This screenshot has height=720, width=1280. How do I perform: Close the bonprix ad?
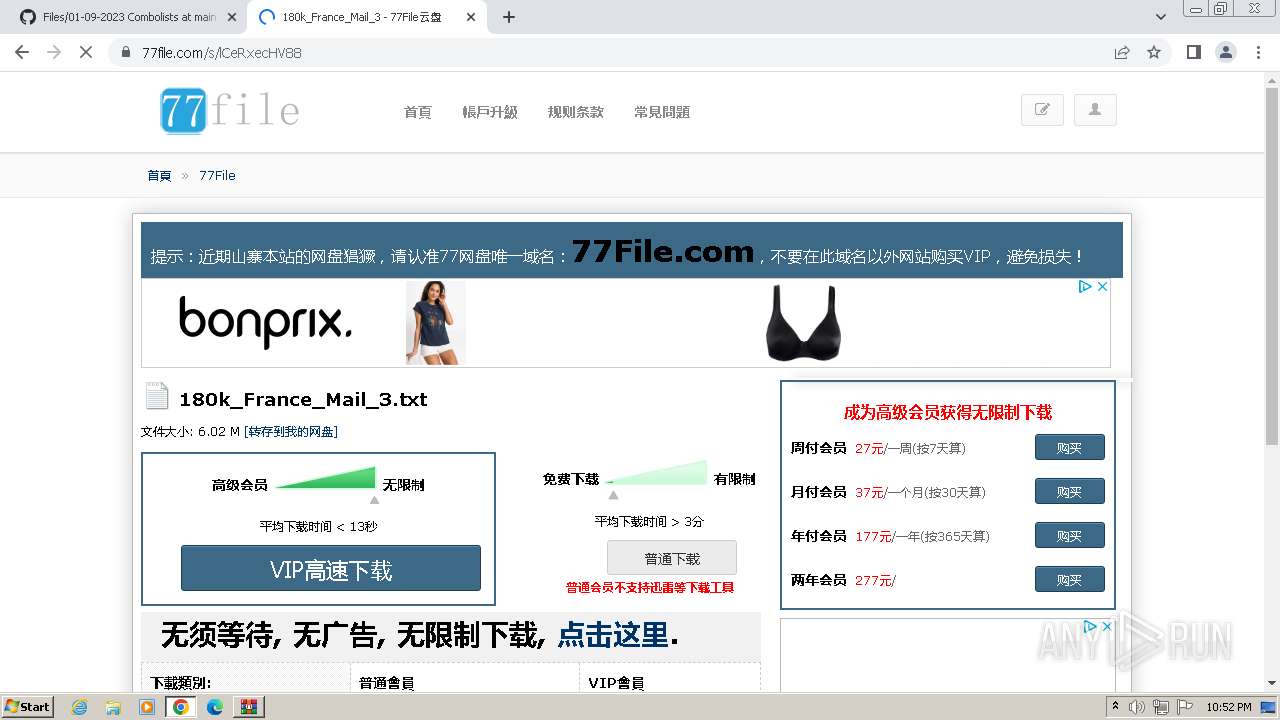1102,286
